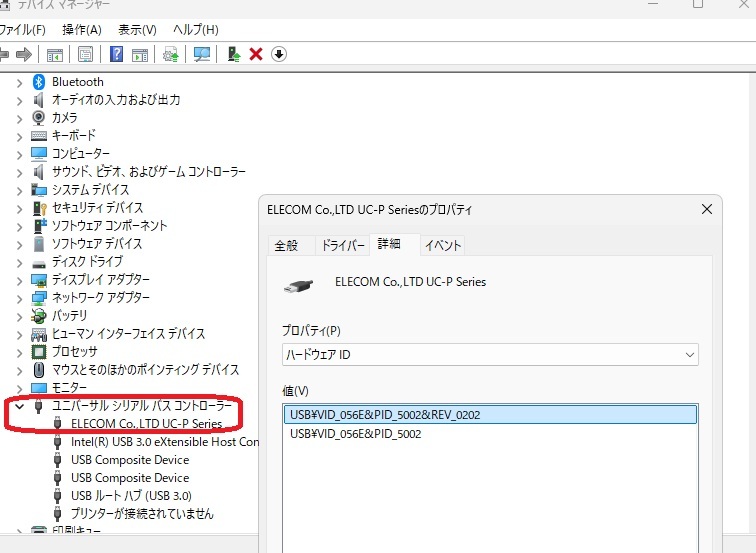This screenshot has height=553, width=756.
Task: Select キーボード category label
Action: click(x=74, y=135)
